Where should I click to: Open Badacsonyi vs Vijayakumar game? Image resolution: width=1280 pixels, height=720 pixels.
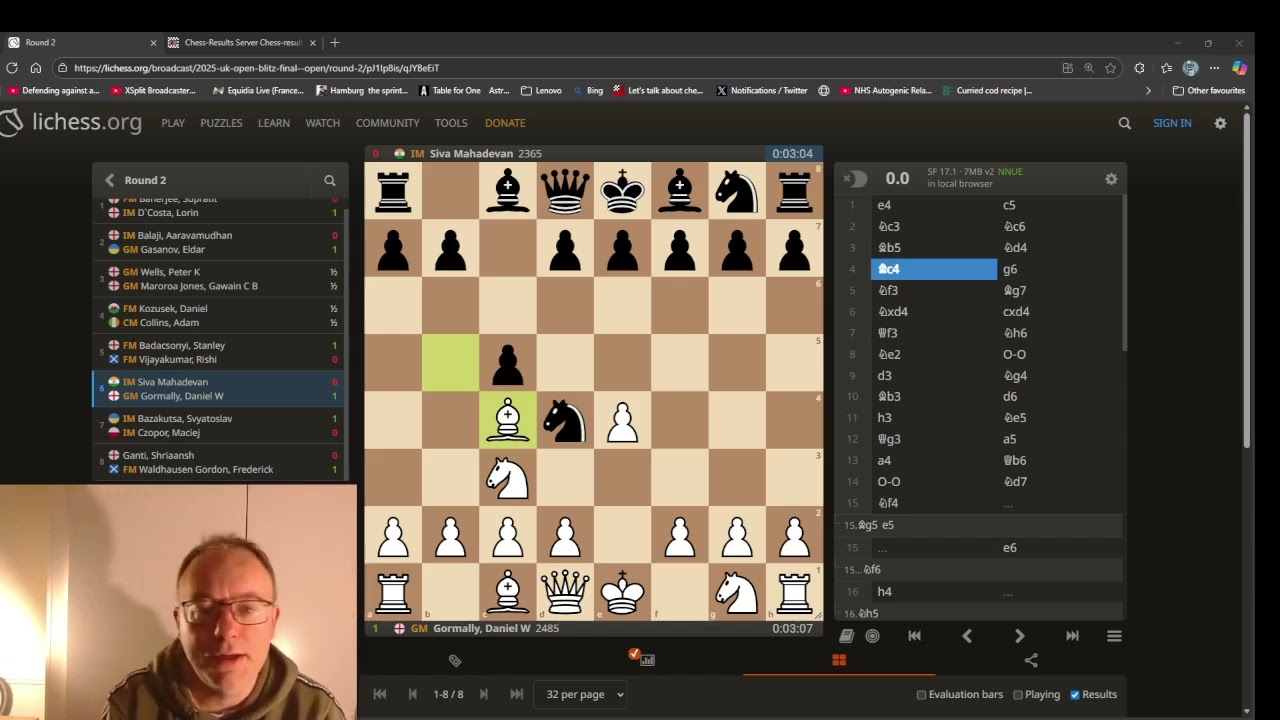219,352
